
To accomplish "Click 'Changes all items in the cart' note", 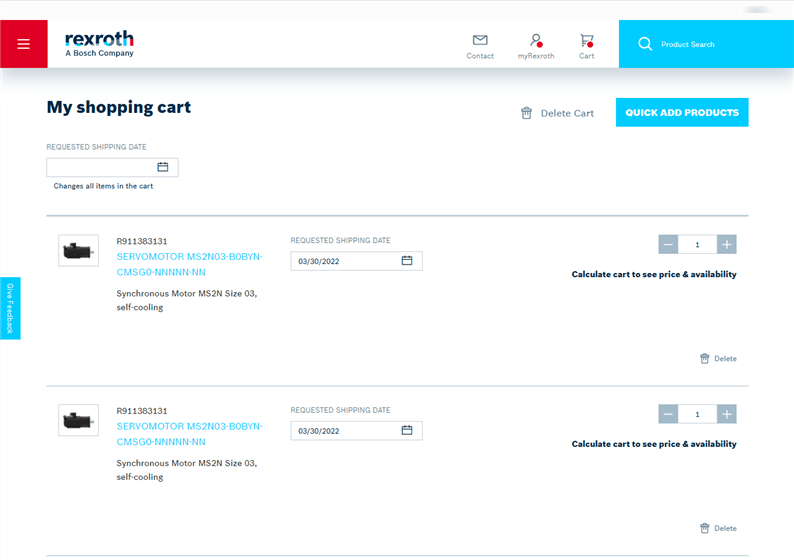I will [103, 186].
